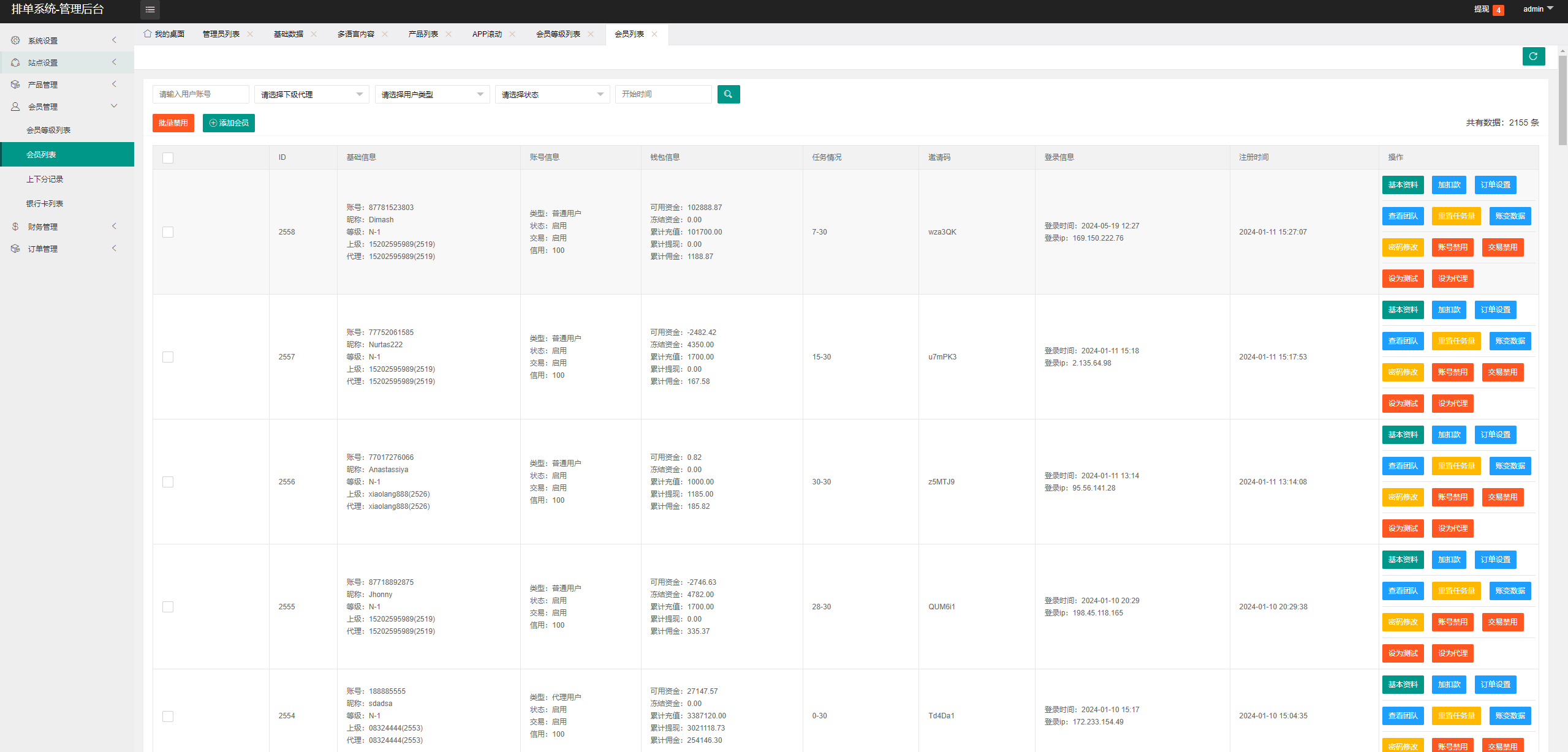Image resolution: width=1568 pixels, height=752 pixels.
Task: Close the 基础数据 tab
Action: 314,34
